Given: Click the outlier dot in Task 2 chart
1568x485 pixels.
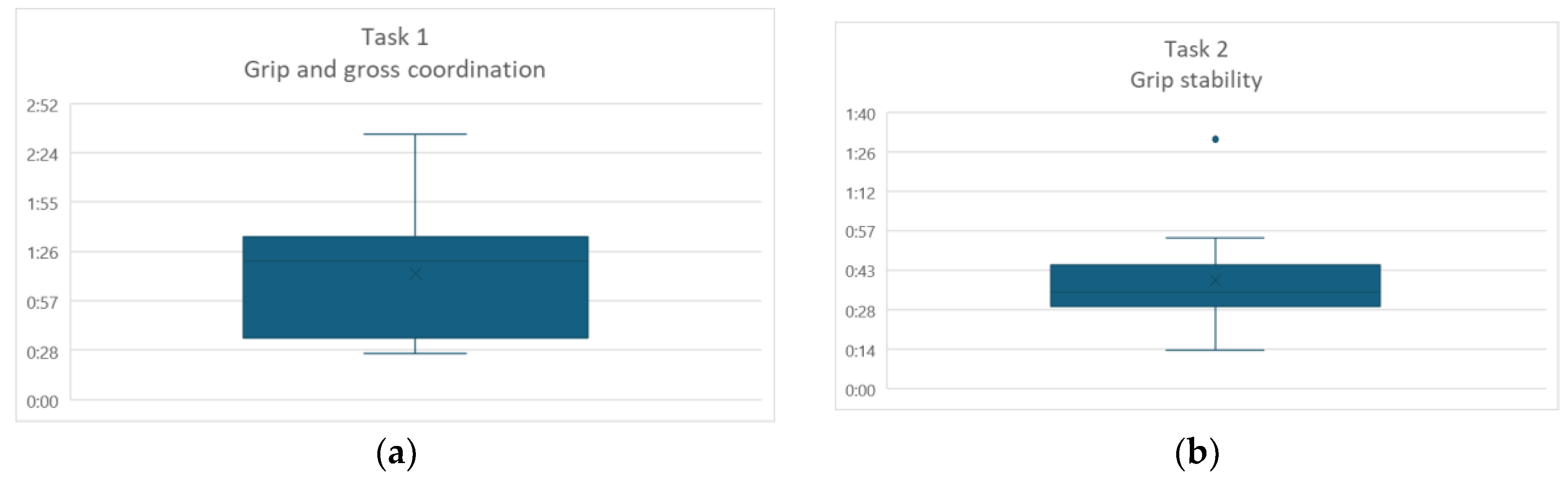Looking at the screenshot, I should 1215,139.
